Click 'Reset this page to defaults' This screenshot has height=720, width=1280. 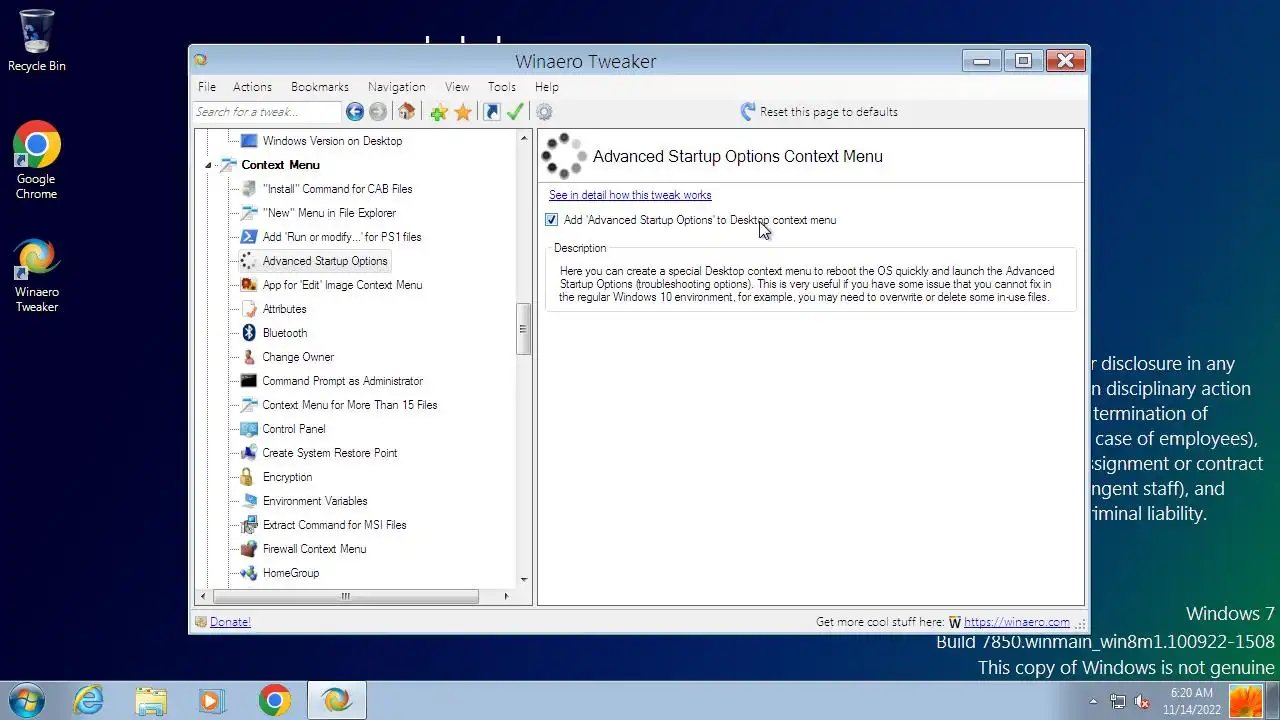pos(829,112)
